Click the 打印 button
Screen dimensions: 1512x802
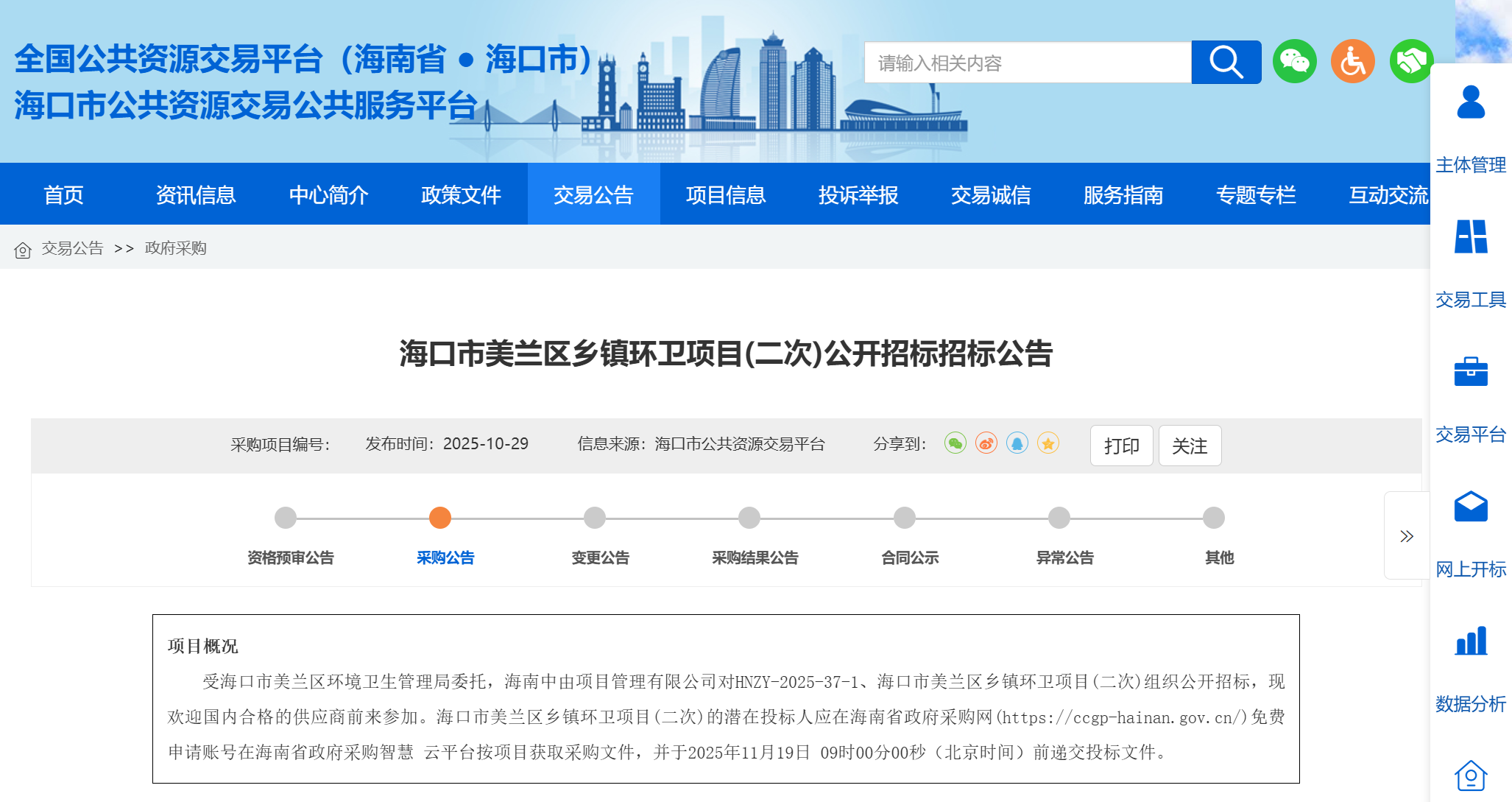1121,446
